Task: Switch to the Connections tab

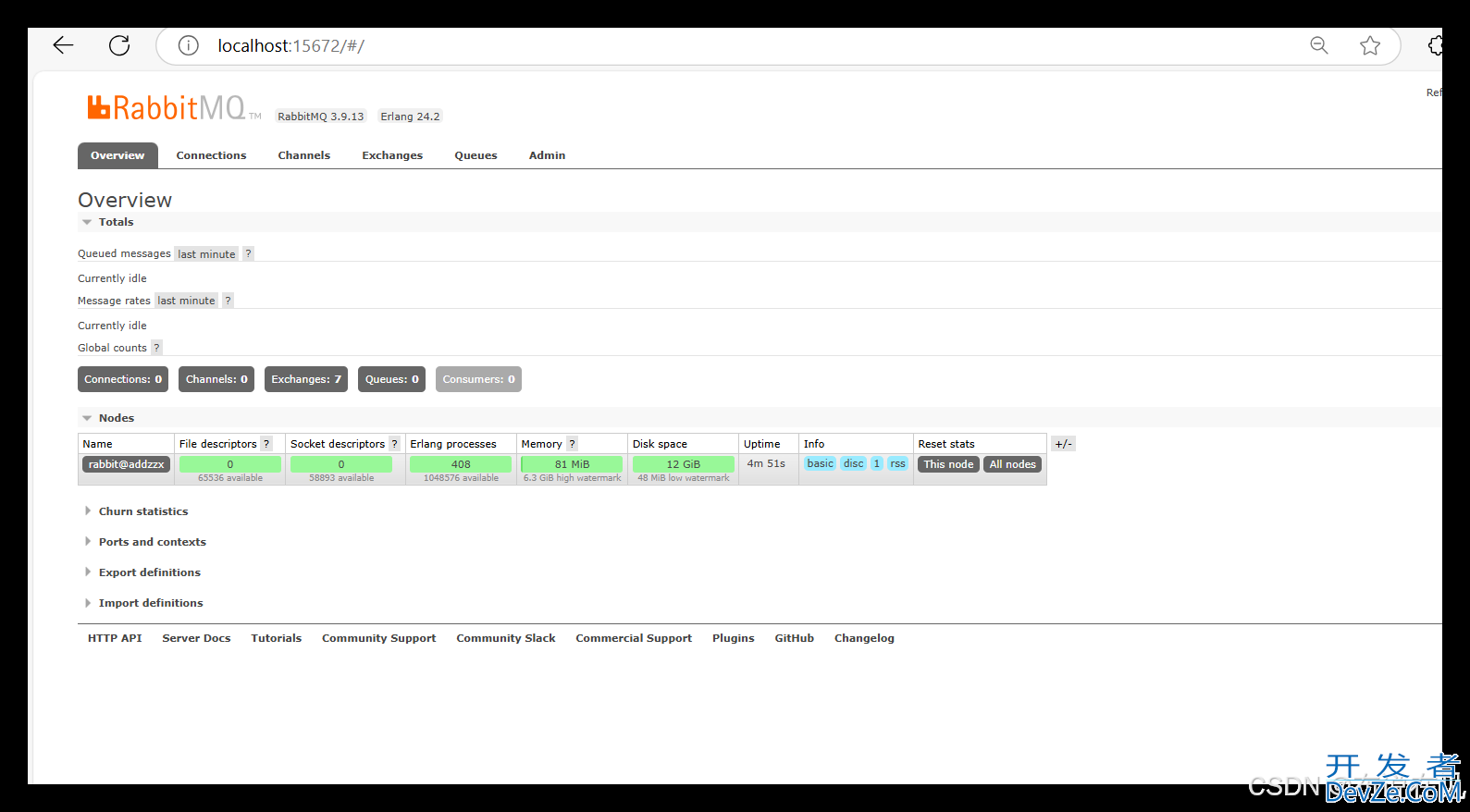Action: pos(211,155)
